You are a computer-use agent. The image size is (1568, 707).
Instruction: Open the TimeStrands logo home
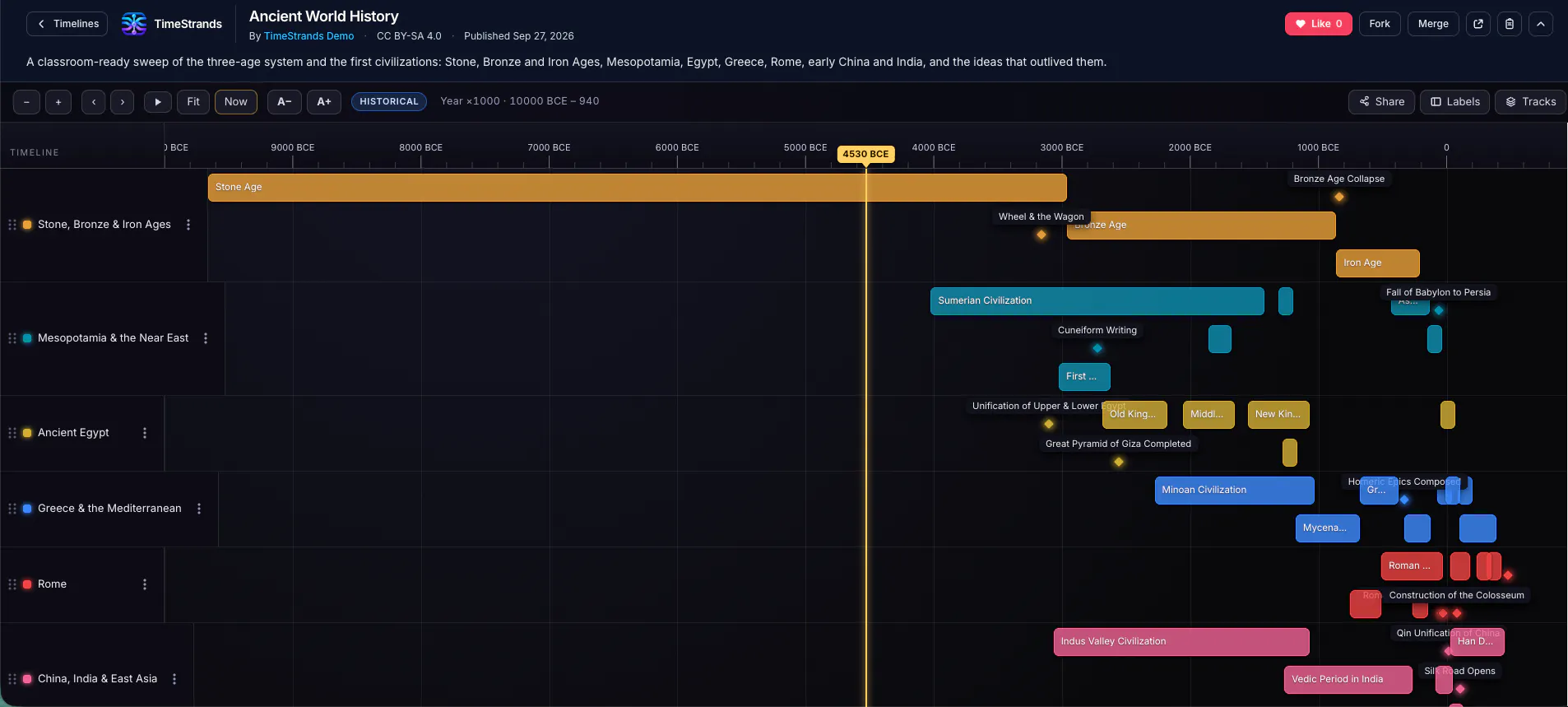(x=172, y=24)
